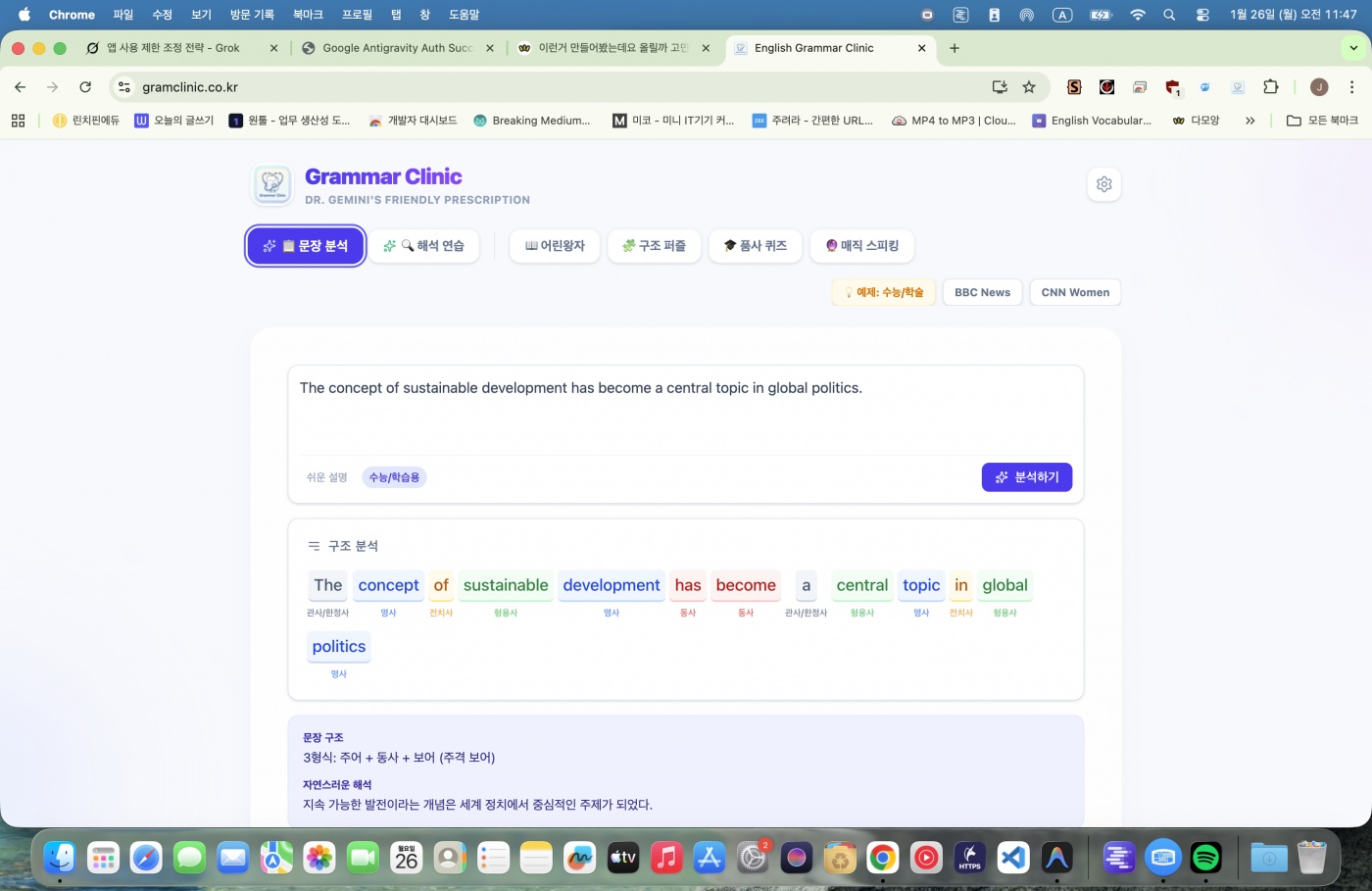Open Spotify from the dock
The height and width of the screenshot is (891, 1372).
click(1205, 858)
